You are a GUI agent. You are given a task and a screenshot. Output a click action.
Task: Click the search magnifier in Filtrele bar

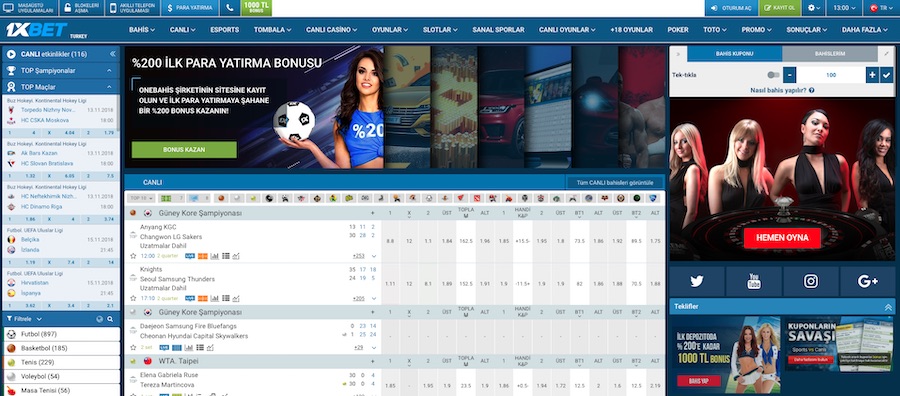click(110, 319)
